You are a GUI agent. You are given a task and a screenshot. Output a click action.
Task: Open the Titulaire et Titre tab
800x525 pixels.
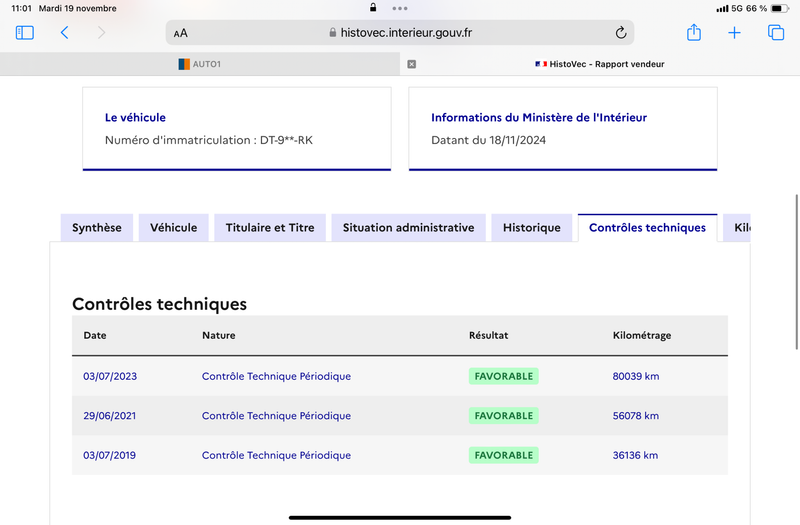click(x=270, y=228)
